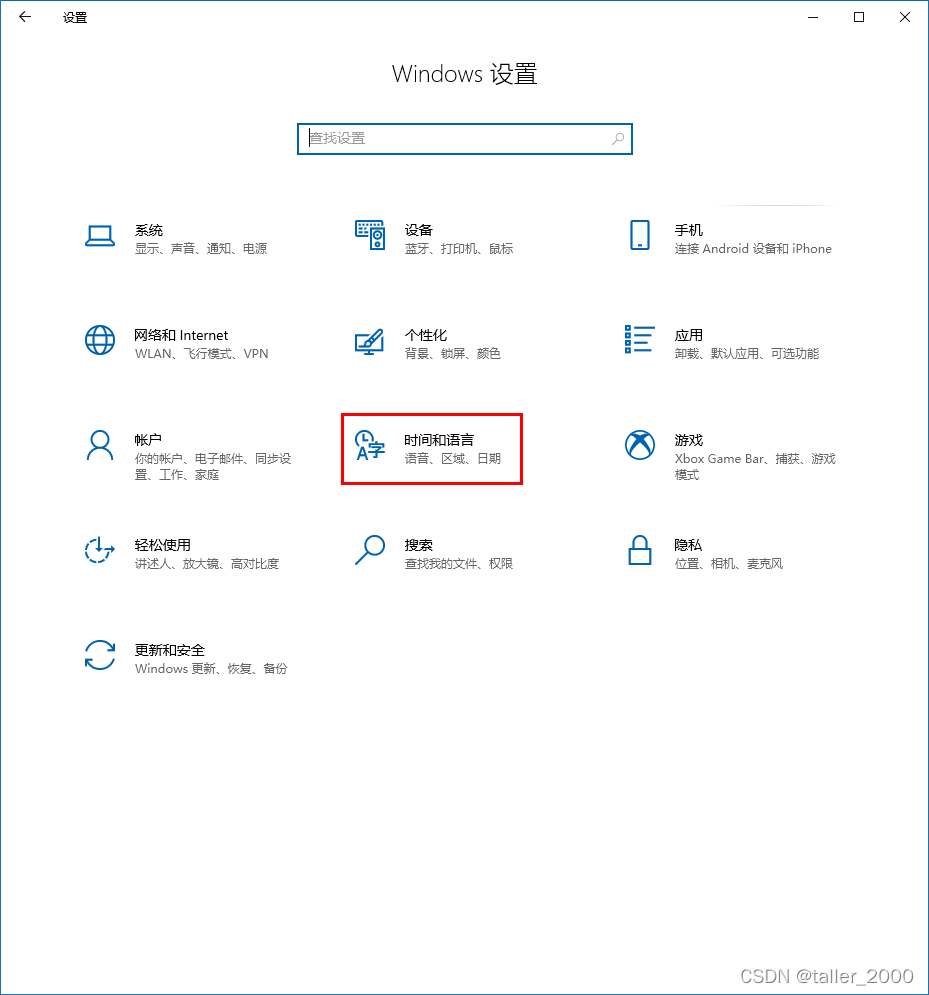The height and width of the screenshot is (995, 929).
Task: Click the Update & Security refresh icon
Action: point(100,655)
